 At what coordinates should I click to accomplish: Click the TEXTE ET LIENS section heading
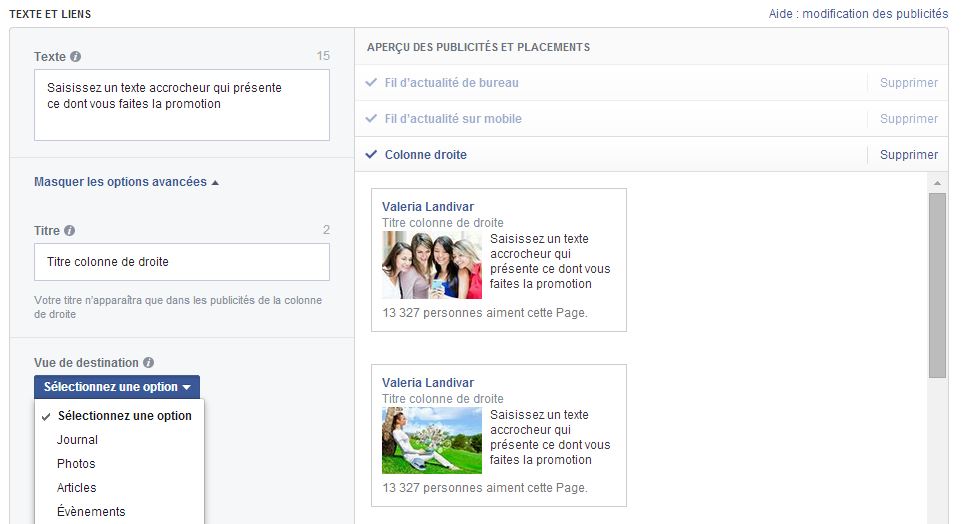click(50, 14)
